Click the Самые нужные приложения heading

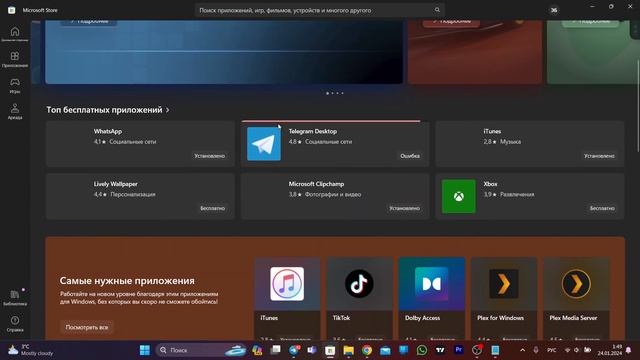tap(127, 281)
